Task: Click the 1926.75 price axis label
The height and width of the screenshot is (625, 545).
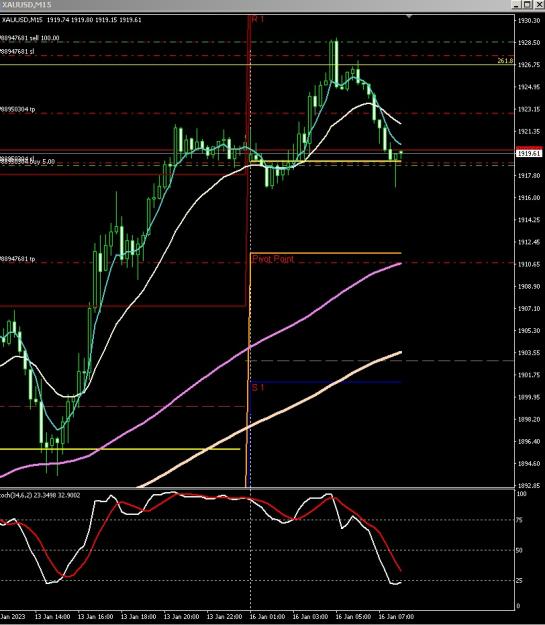Action: (x=529, y=65)
